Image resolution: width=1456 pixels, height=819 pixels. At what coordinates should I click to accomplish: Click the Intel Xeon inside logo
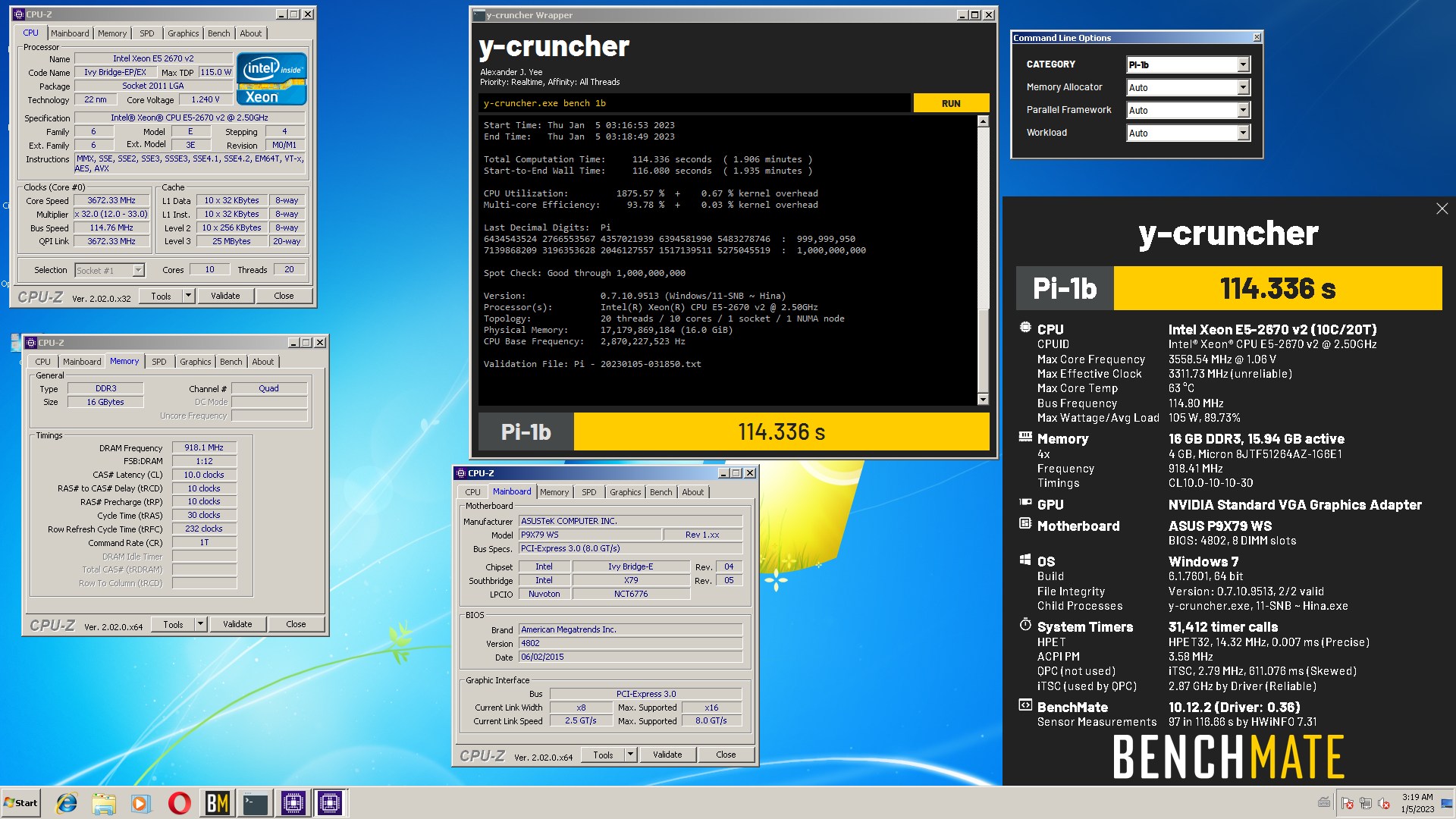click(271, 78)
